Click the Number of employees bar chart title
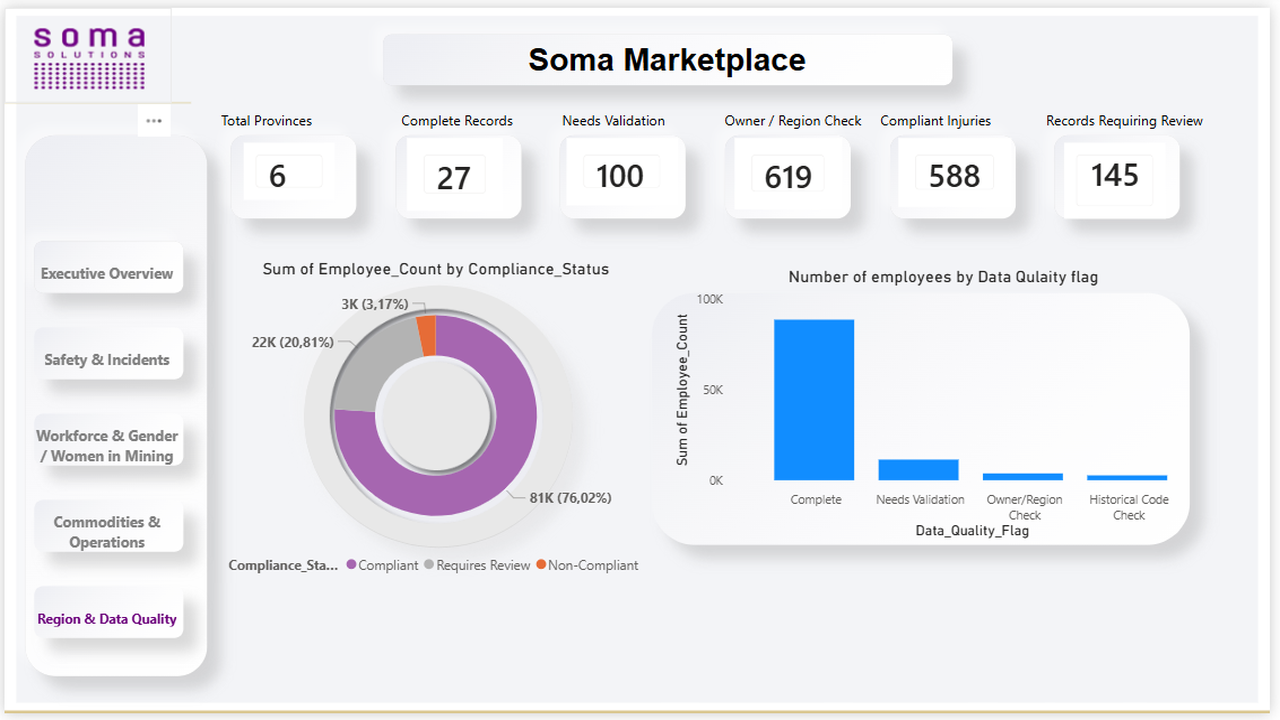Viewport: 1280px width, 720px height. coord(943,277)
